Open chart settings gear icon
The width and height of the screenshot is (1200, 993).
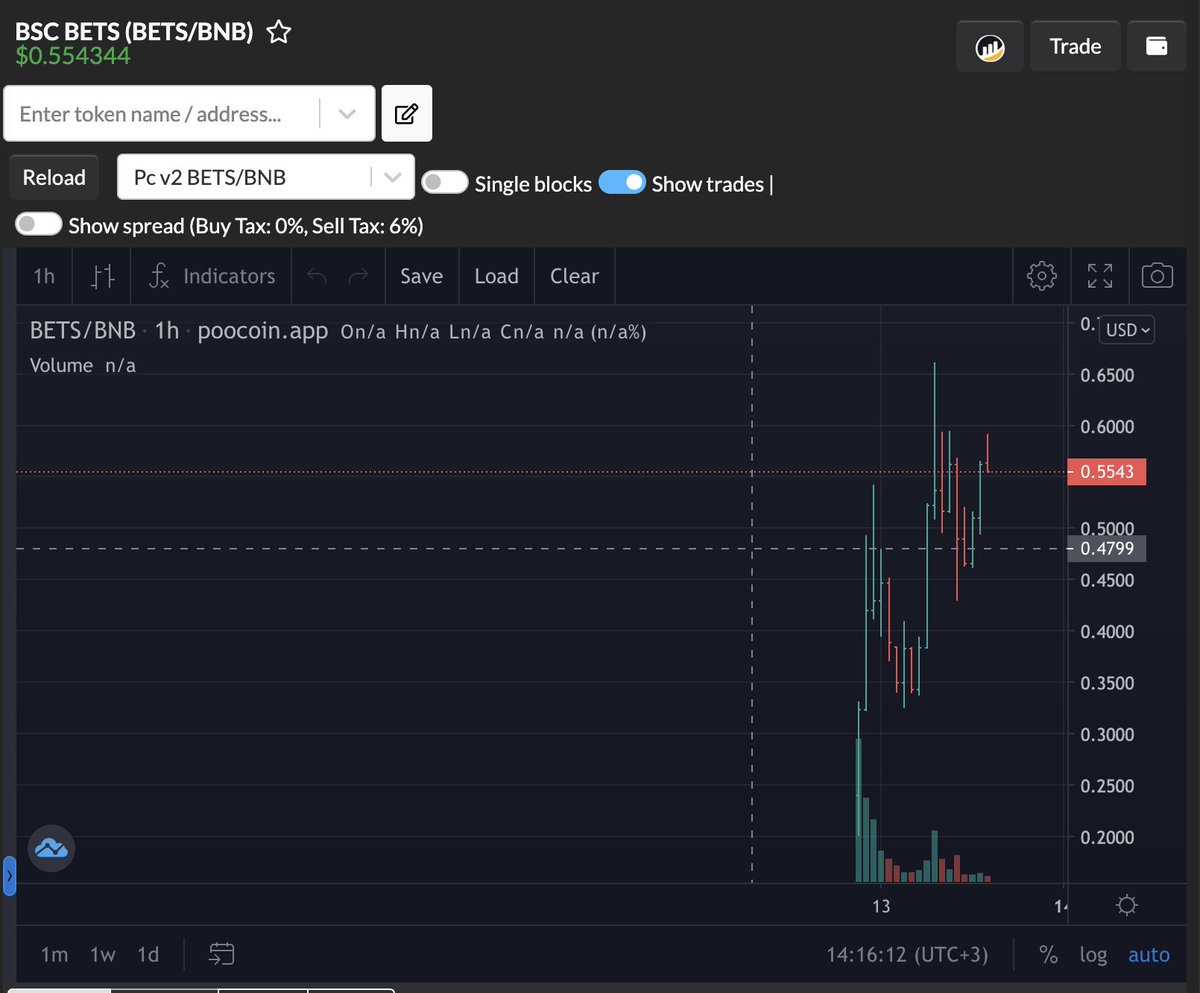point(1042,276)
